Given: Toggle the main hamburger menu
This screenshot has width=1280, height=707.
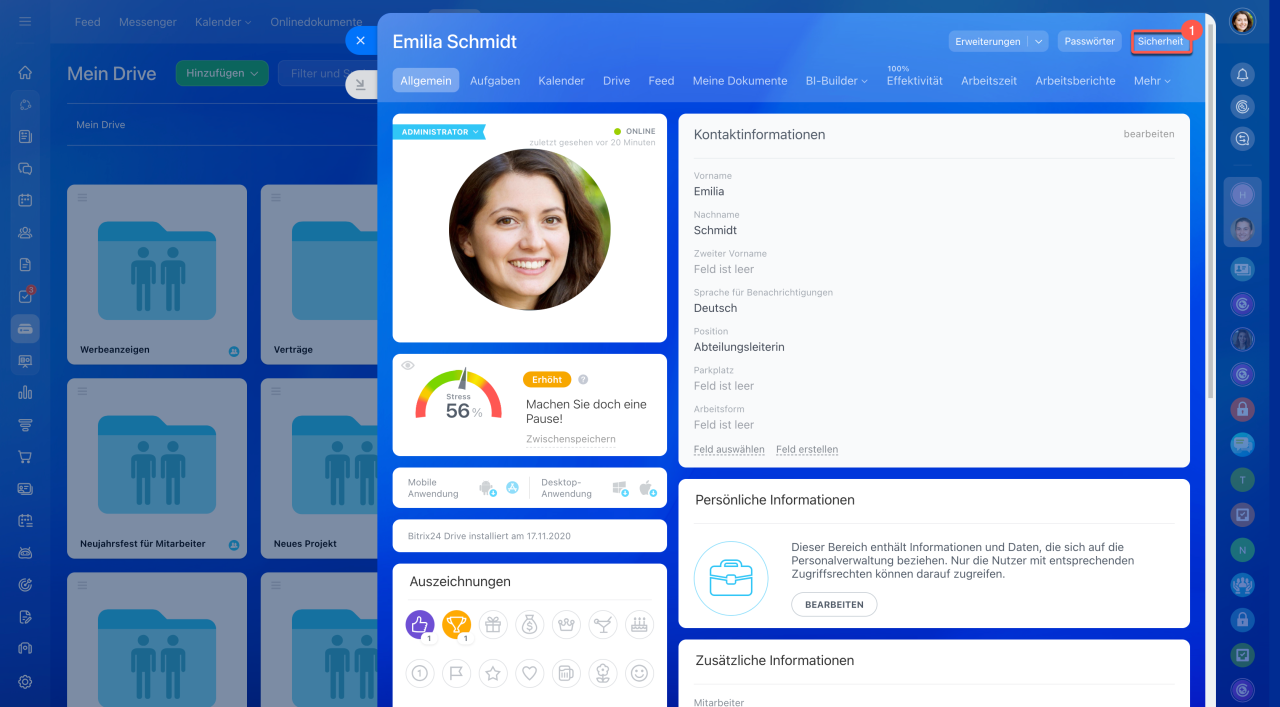Looking at the screenshot, I should (25, 21).
